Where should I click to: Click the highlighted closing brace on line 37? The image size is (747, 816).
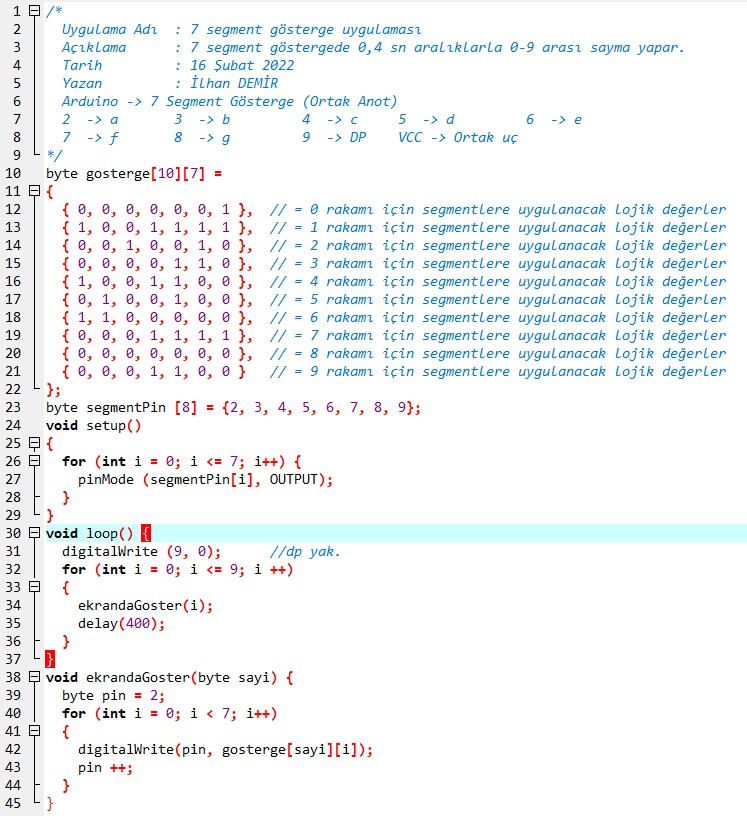(50, 659)
